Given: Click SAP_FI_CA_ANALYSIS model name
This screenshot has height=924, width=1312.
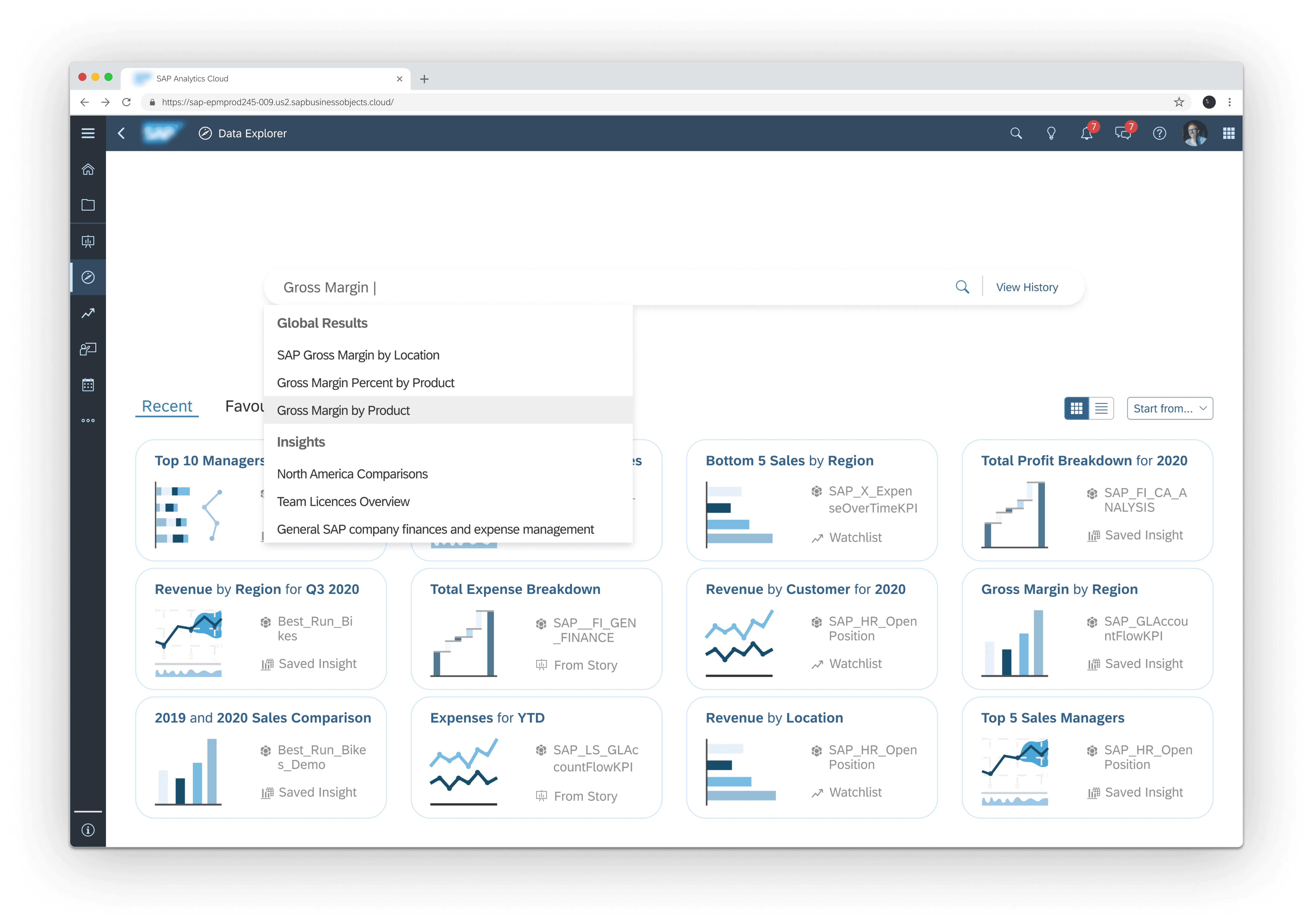Looking at the screenshot, I should (x=1145, y=500).
